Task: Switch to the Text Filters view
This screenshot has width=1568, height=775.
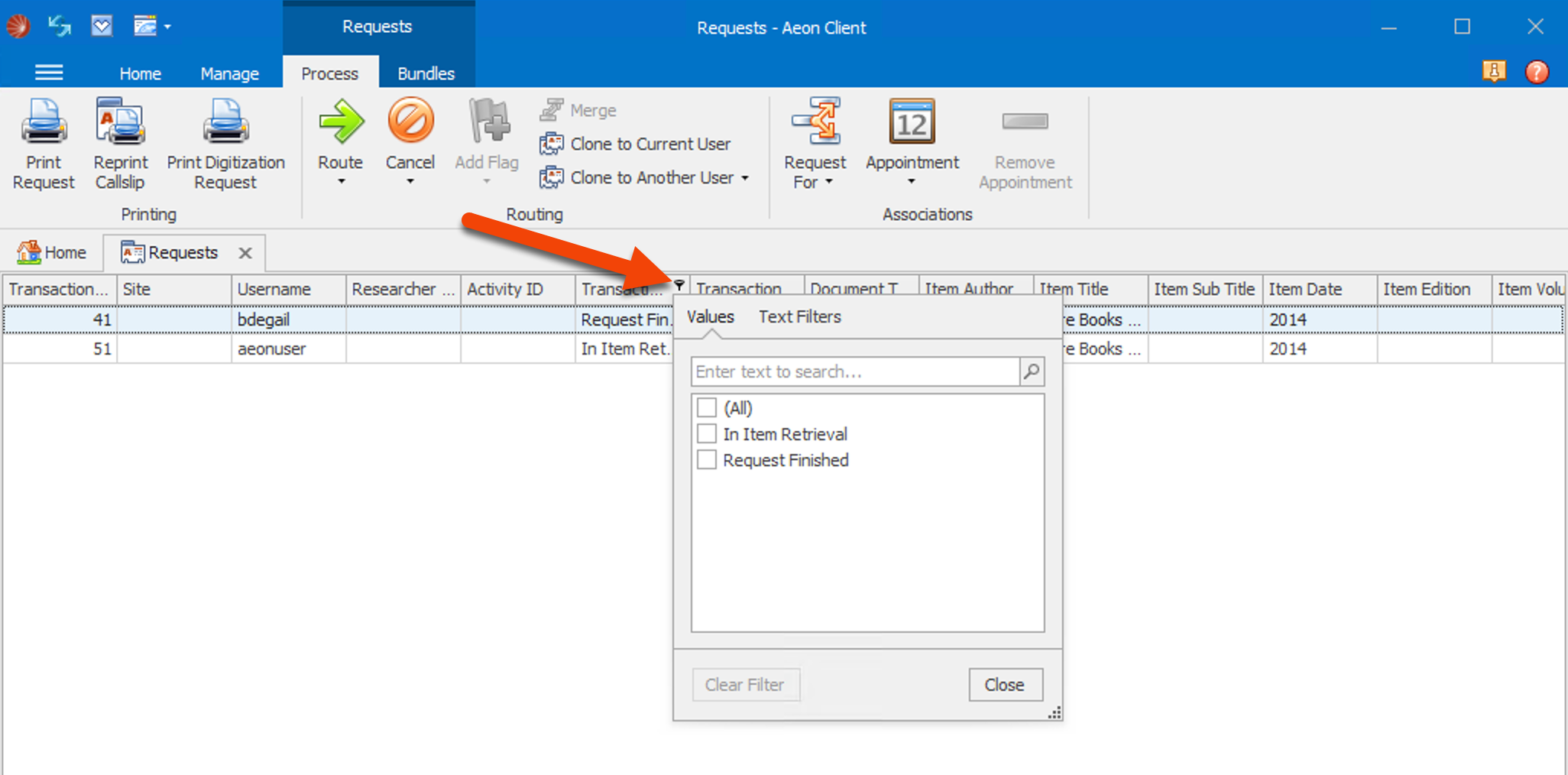Action: [x=799, y=316]
